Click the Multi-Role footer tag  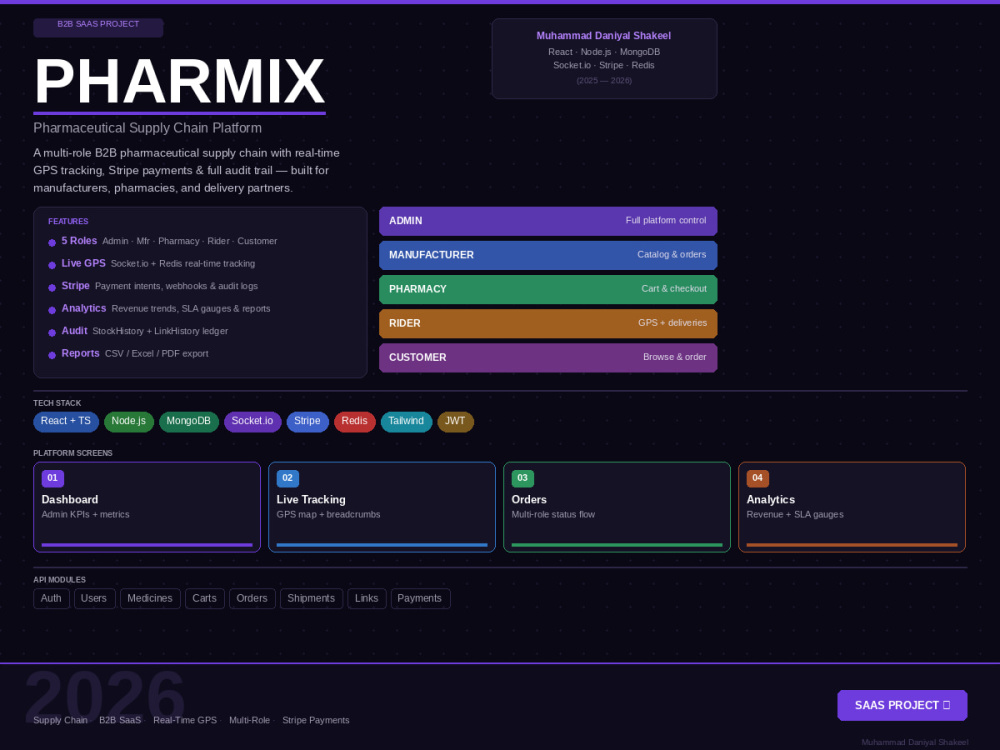(x=249, y=720)
